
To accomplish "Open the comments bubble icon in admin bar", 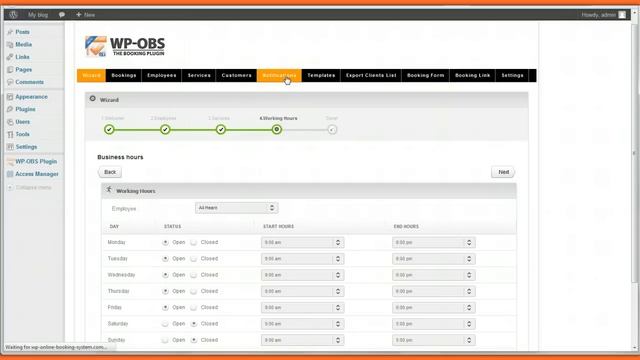I will pos(62,15).
